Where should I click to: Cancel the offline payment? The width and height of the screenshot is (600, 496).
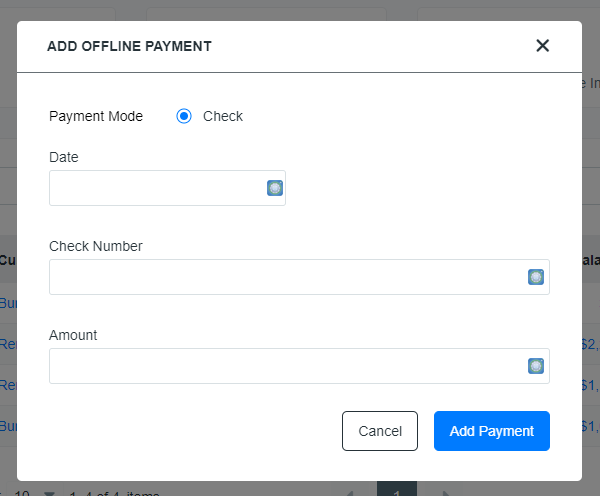coord(380,431)
